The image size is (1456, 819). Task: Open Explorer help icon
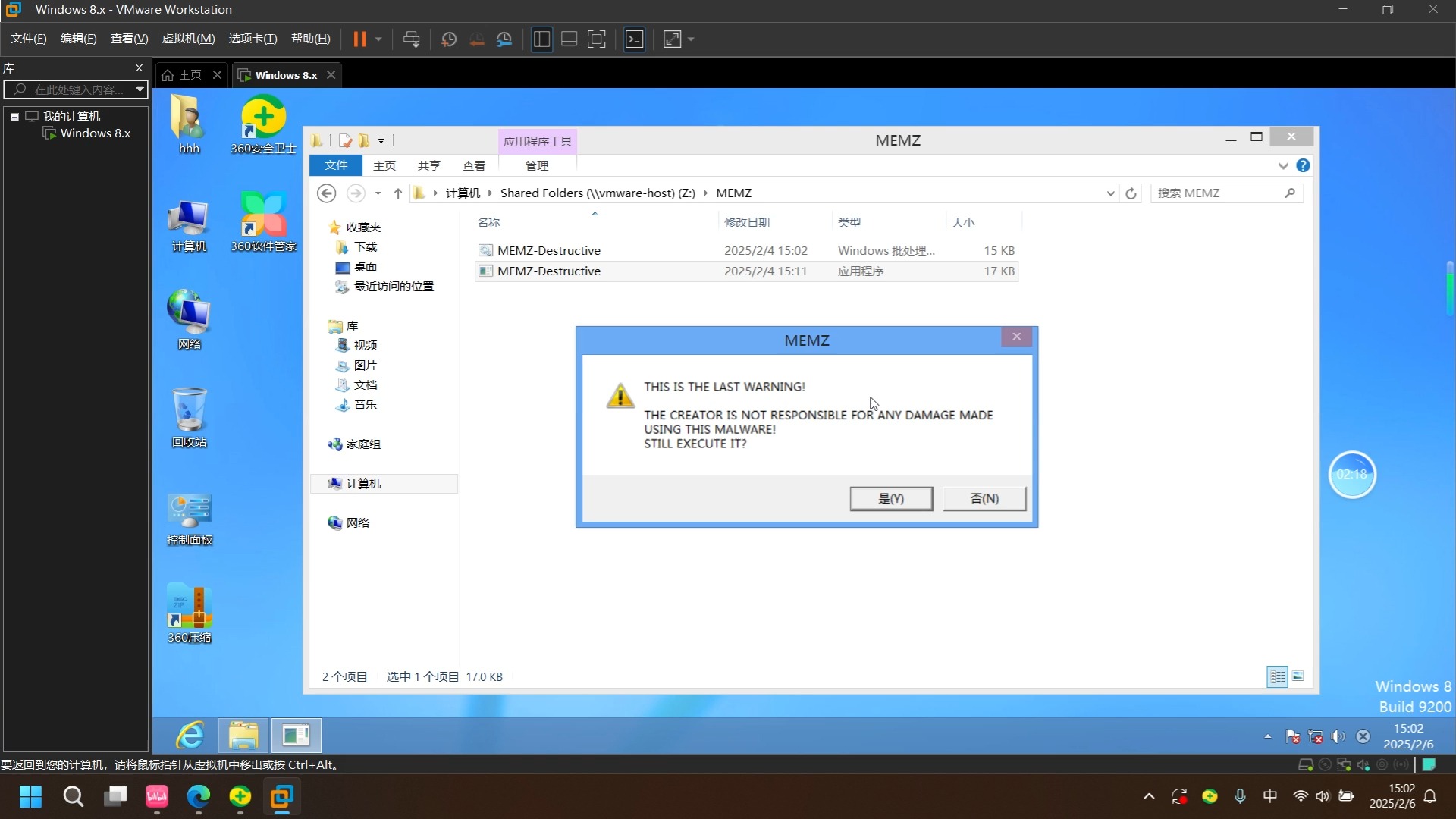[1303, 165]
